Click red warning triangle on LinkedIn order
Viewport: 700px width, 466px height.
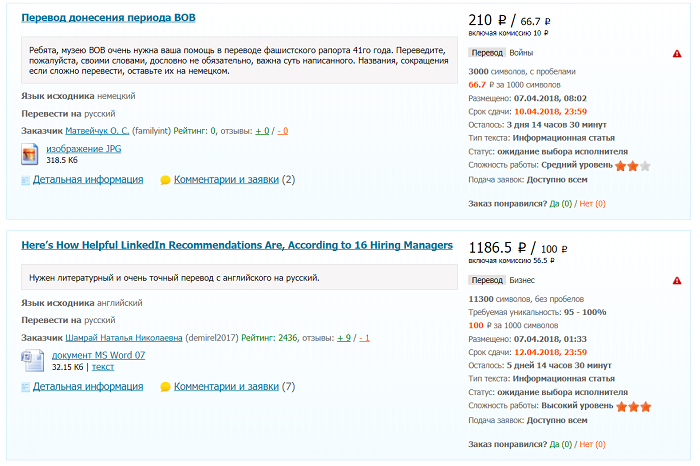coord(677,281)
